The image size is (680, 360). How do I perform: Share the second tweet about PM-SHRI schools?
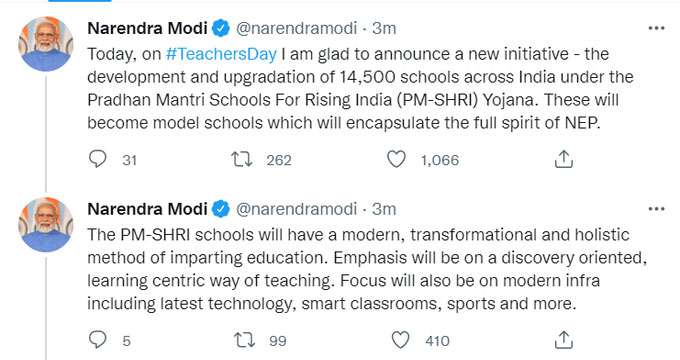[x=563, y=340]
